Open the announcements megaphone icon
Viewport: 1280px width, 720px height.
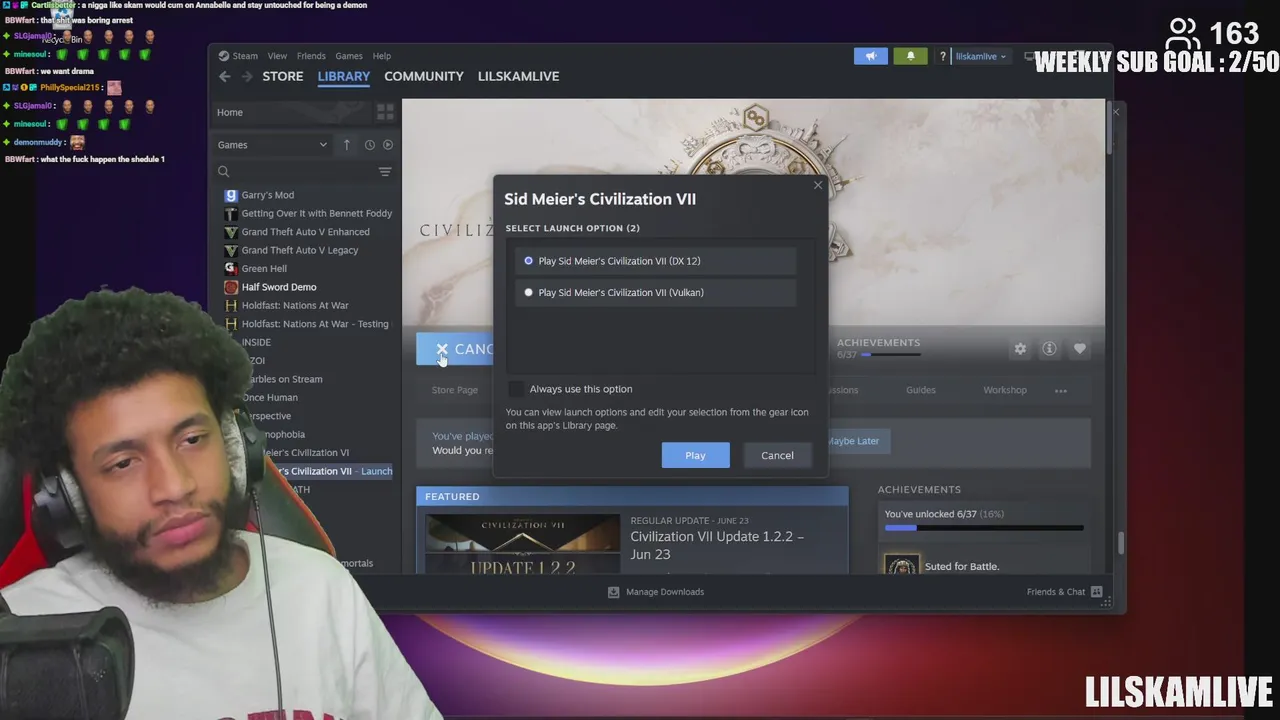click(x=871, y=56)
